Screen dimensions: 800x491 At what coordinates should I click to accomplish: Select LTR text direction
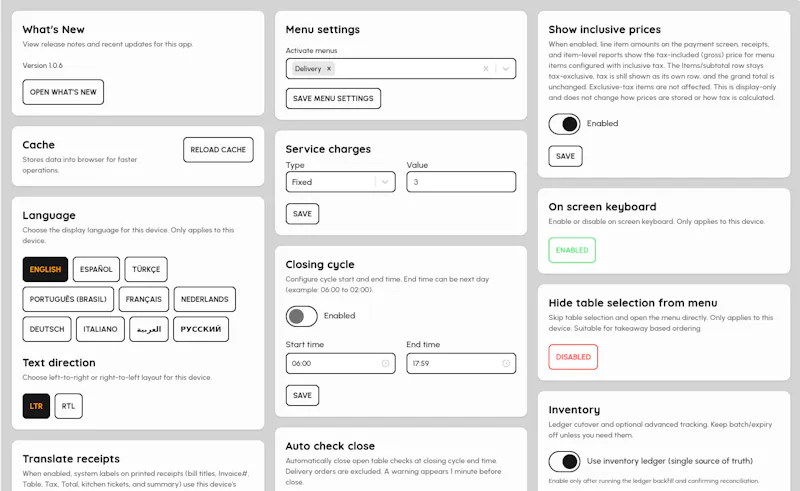[x=36, y=406]
